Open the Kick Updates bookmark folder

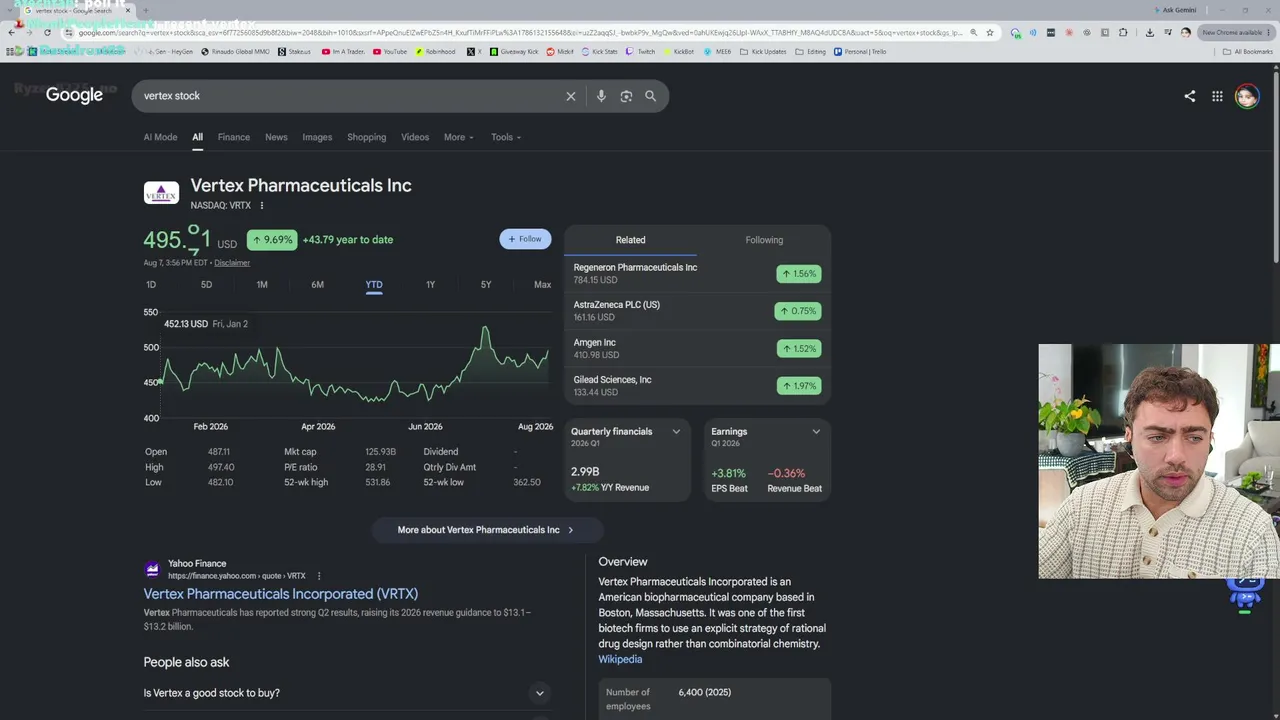[x=763, y=51]
